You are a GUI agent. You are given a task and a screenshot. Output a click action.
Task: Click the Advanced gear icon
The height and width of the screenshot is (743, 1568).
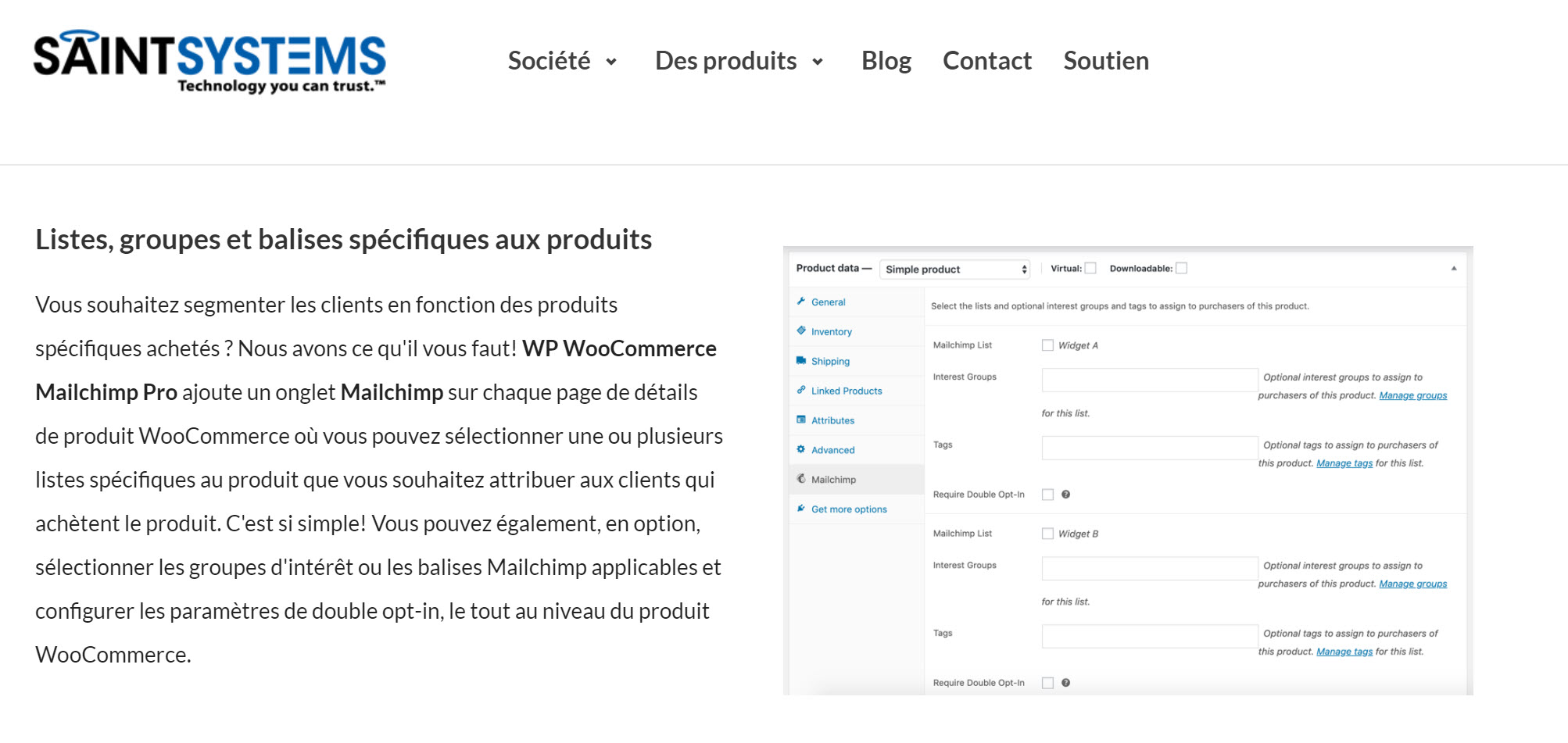[801, 450]
